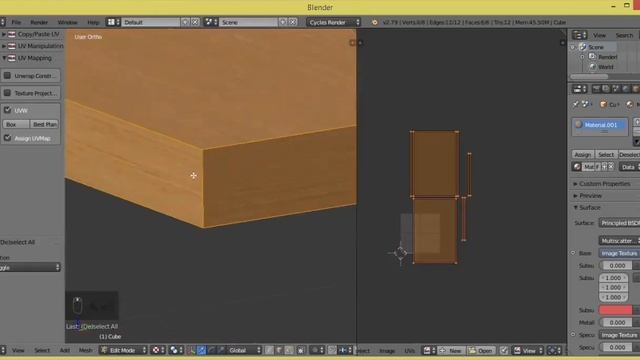Click the Best Planar button
Image resolution: width=640 pixels, height=360 pixels.
(44, 124)
